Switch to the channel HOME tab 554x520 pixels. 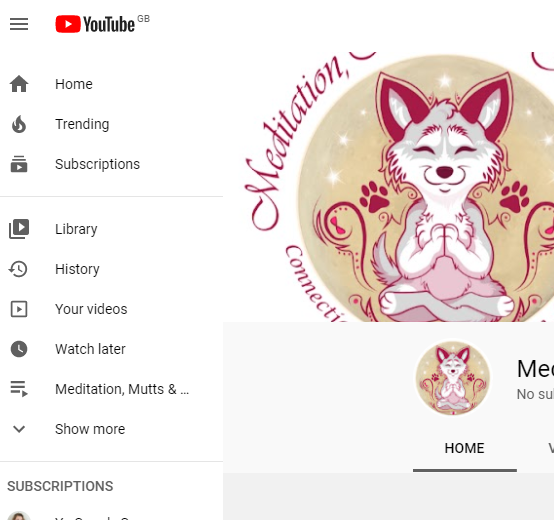click(464, 448)
